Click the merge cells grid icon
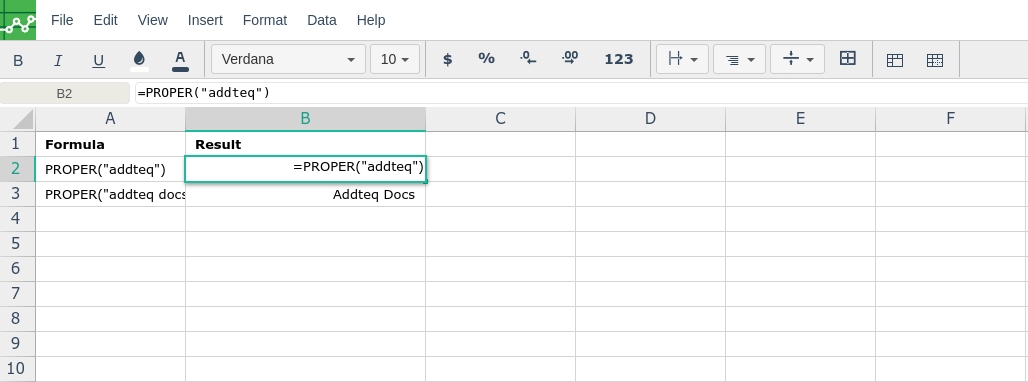Screen dimensions: 1028x382 (x=848, y=59)
